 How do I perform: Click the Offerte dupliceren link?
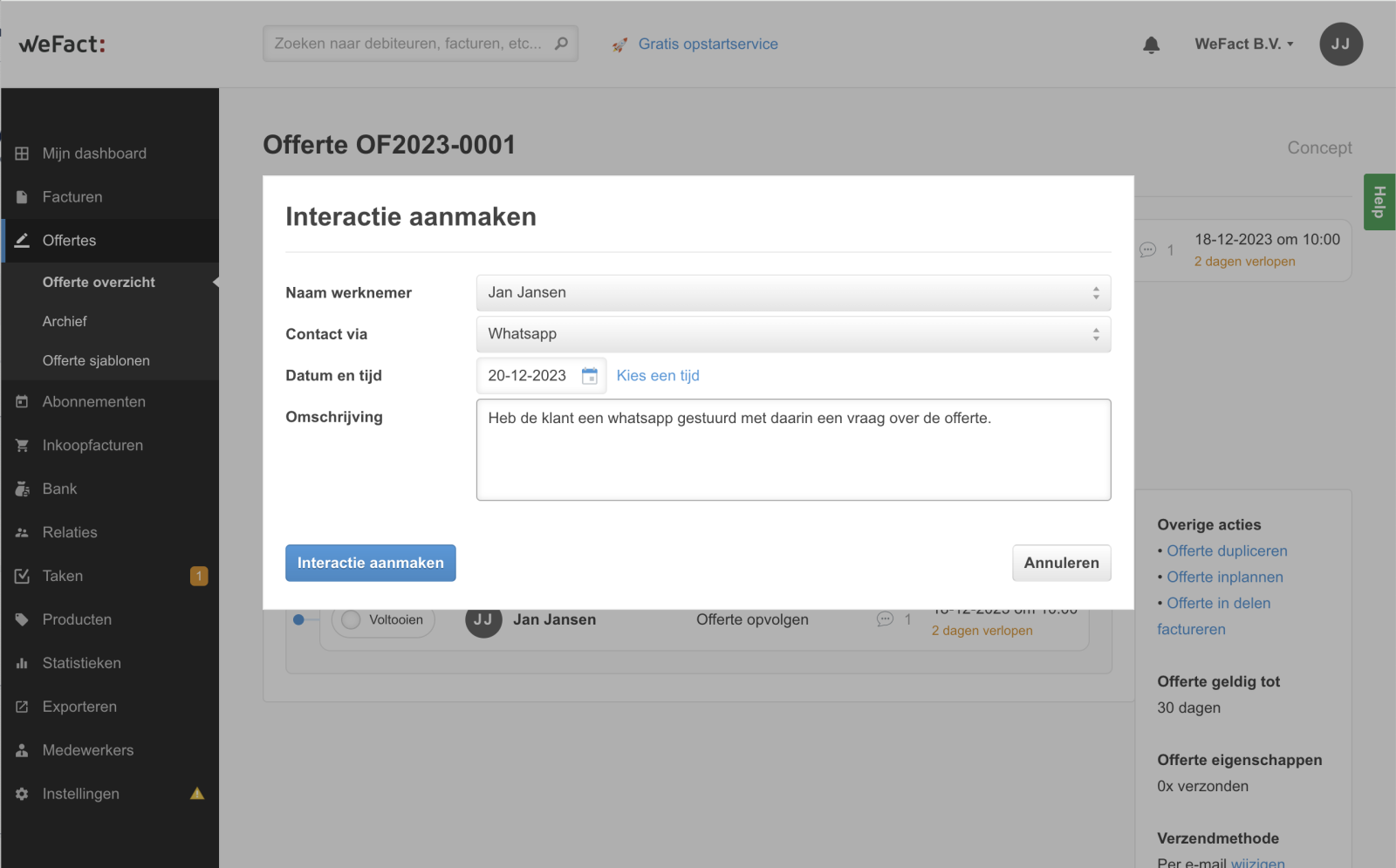[1227, 551]
